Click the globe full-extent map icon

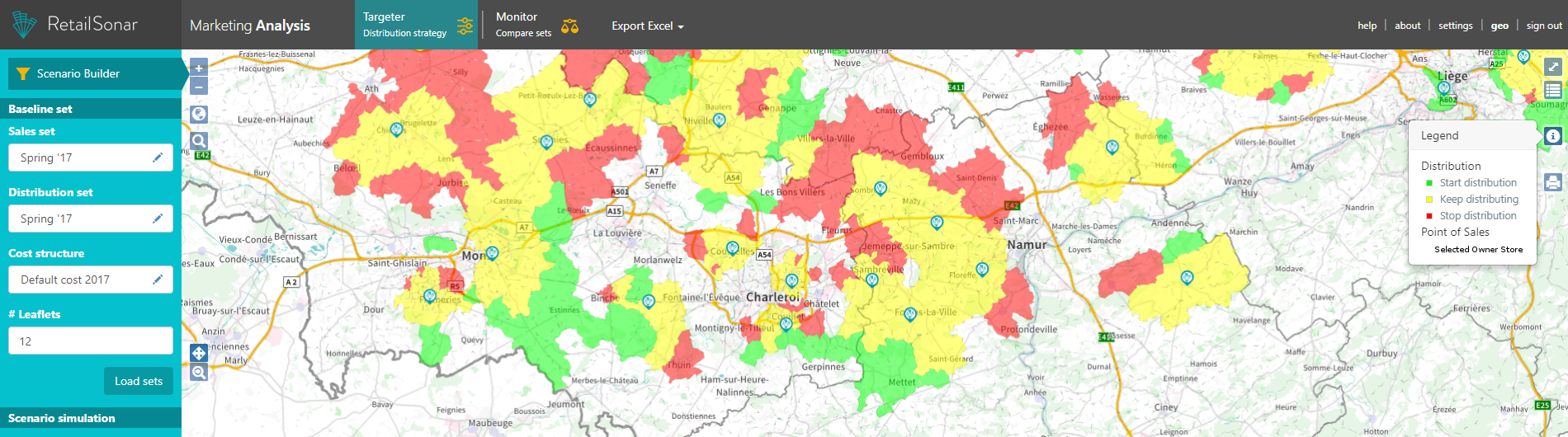(199, 115)
